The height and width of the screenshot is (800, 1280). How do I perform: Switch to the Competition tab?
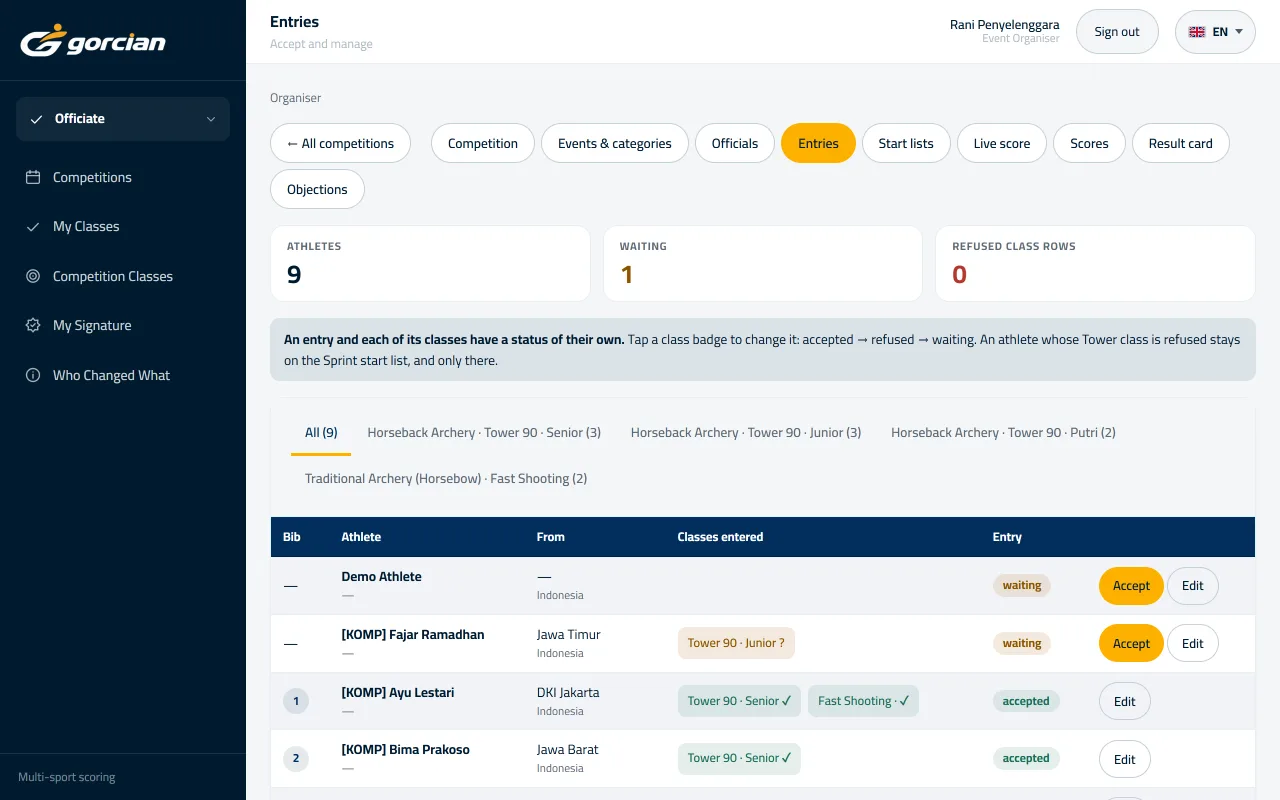[483, 143]
